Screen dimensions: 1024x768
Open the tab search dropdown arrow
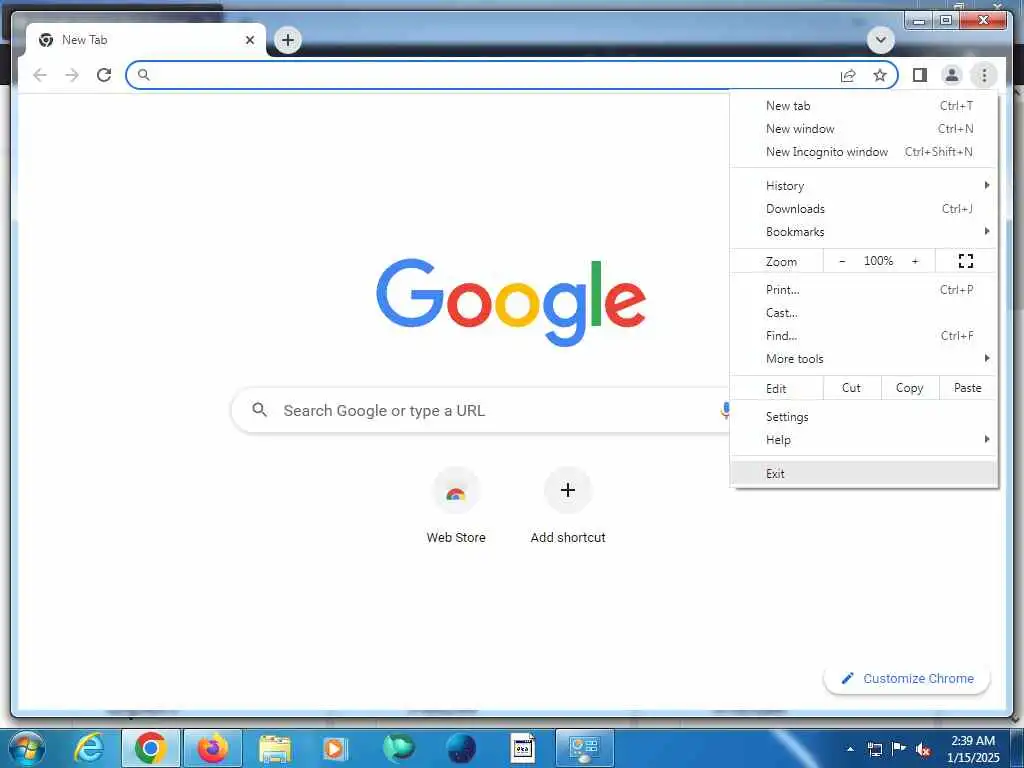click(880, 40)
